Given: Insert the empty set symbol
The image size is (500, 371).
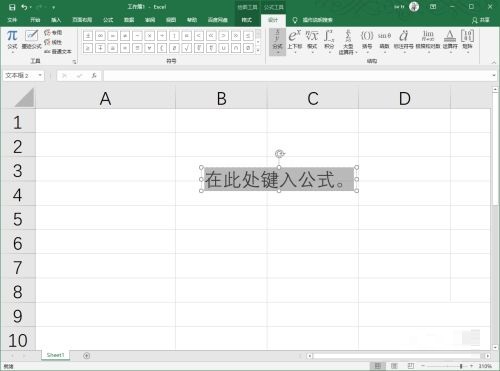Looking at the screenshot, I should (x=248, y=48).
